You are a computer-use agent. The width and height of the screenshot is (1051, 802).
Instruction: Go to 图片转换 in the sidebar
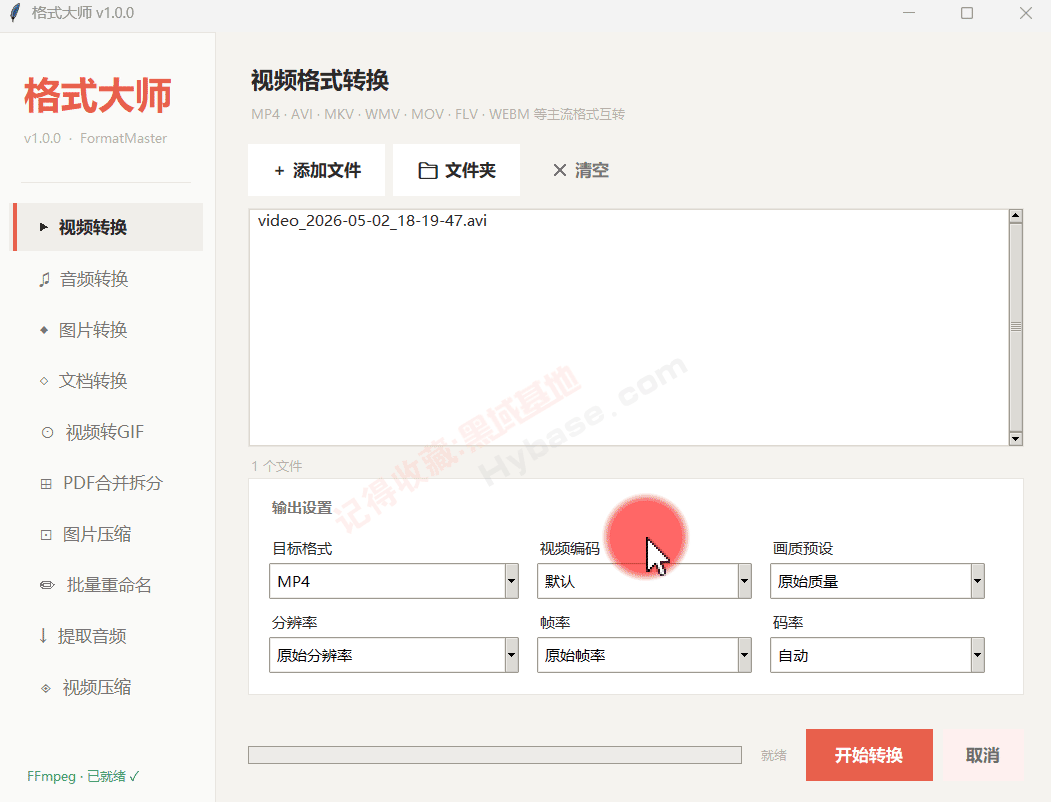tap(108, 330)
